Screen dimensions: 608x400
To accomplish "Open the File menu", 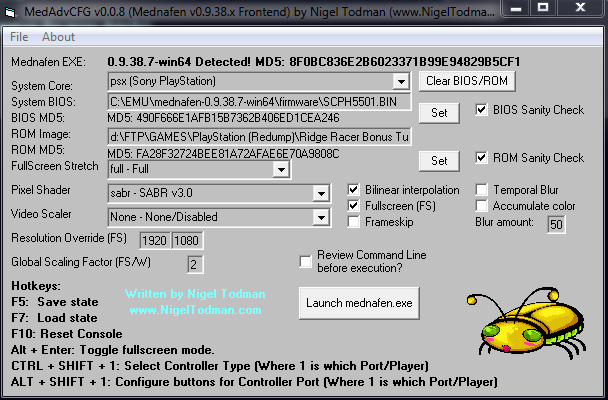I will pyautogui.click(x=19, y=37).
